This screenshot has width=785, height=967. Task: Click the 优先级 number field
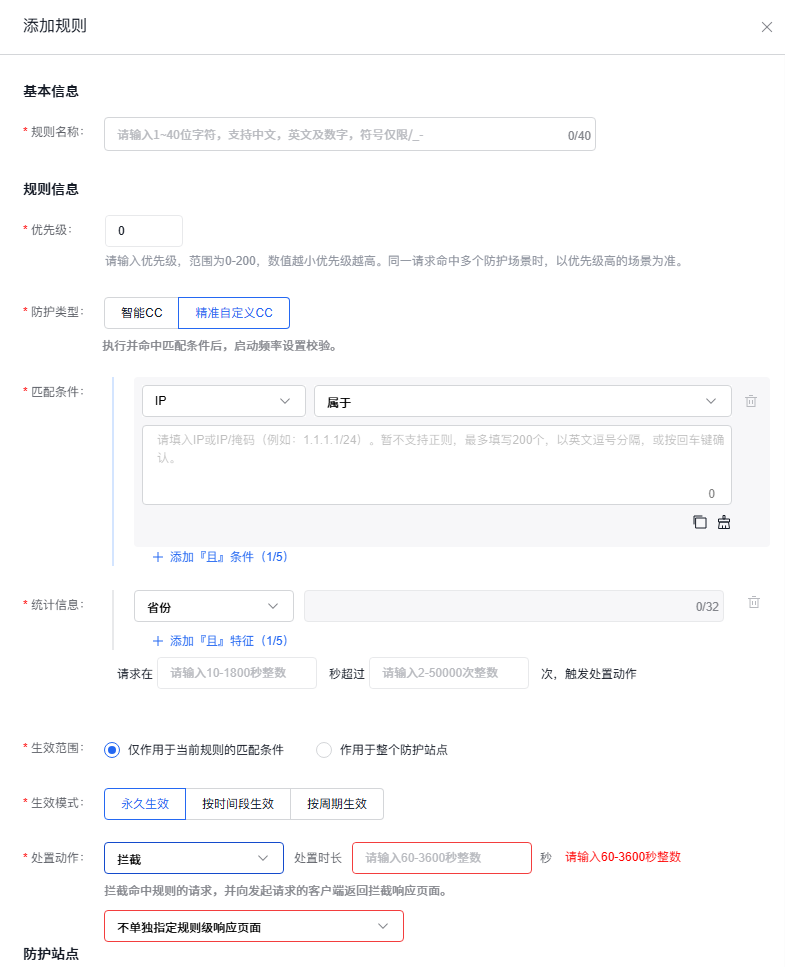(x=144, y=231)
